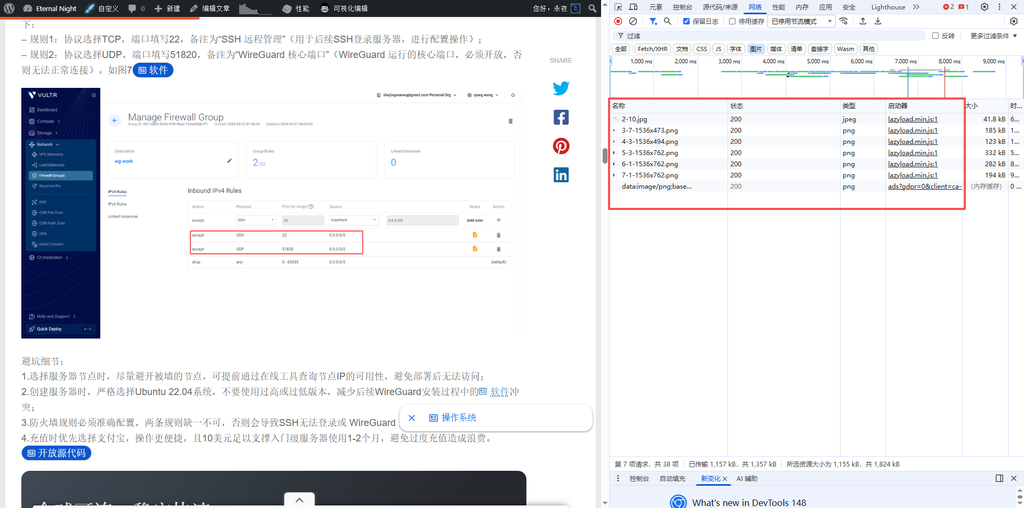The width and height of the screenshot is (1024, 508).
Task: Open network conditions wifi icon
Action: point(844,21)
